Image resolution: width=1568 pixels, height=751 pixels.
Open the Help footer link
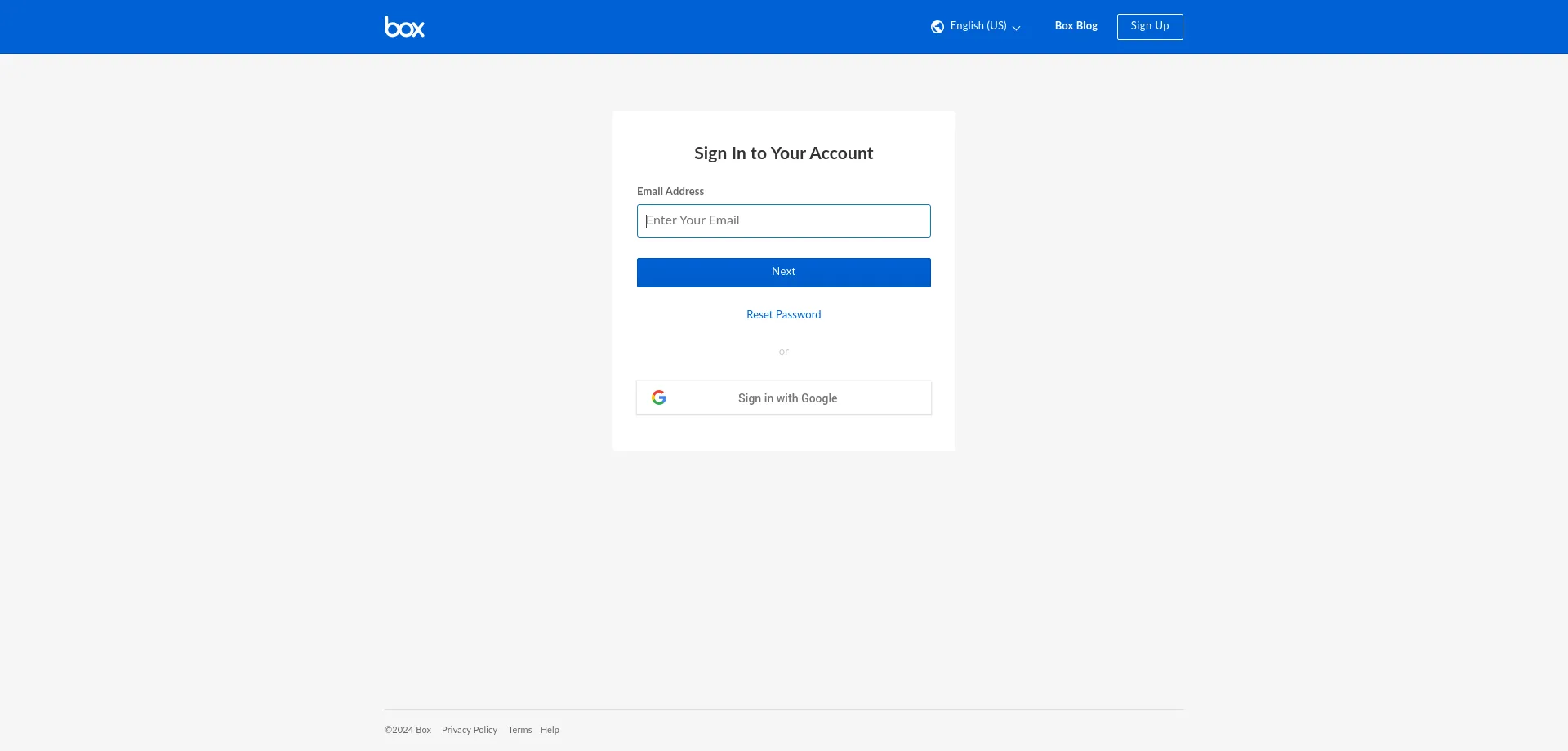(x=550, y=730)
